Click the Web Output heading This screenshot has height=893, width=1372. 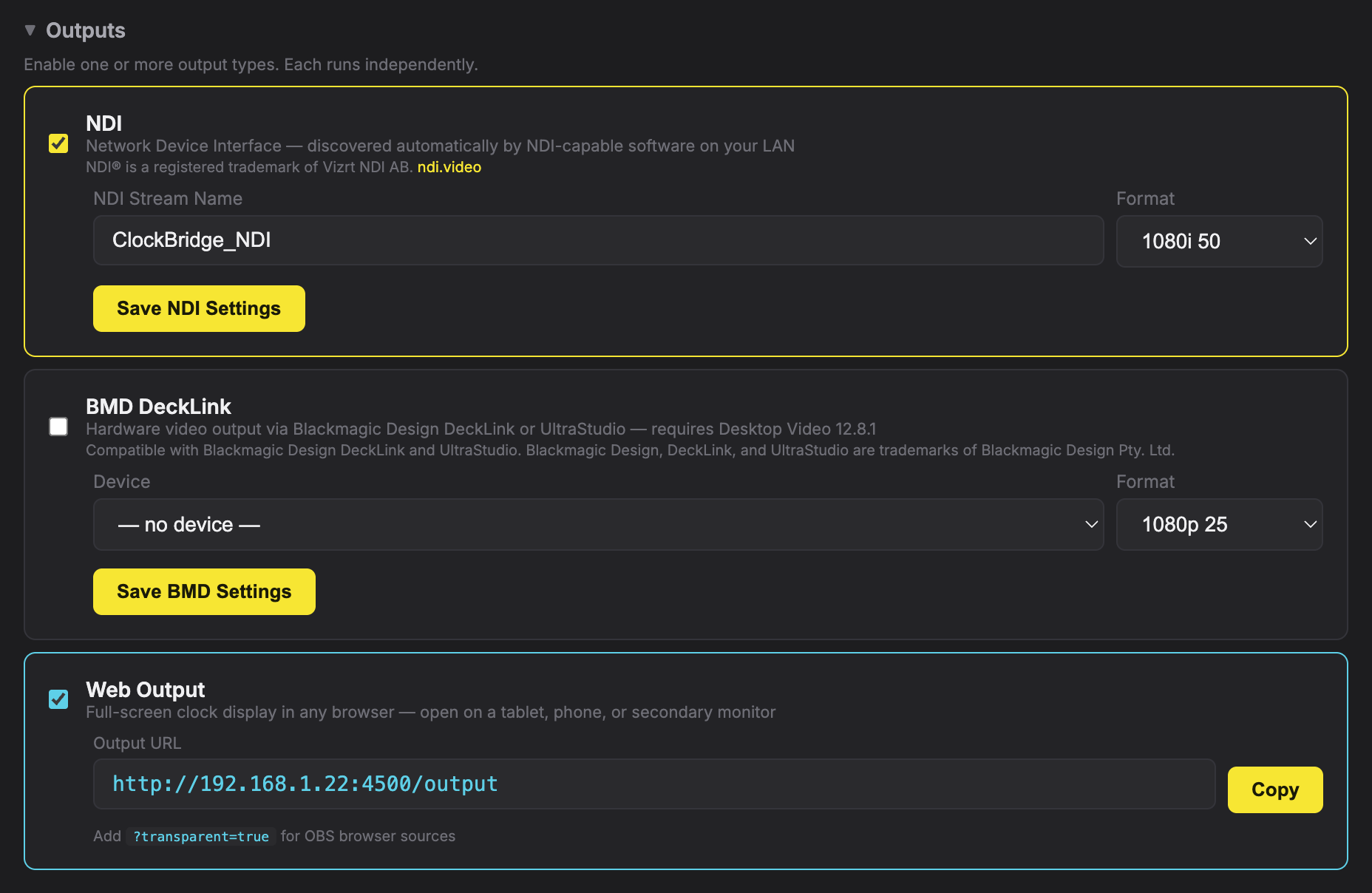click(146, 690)
